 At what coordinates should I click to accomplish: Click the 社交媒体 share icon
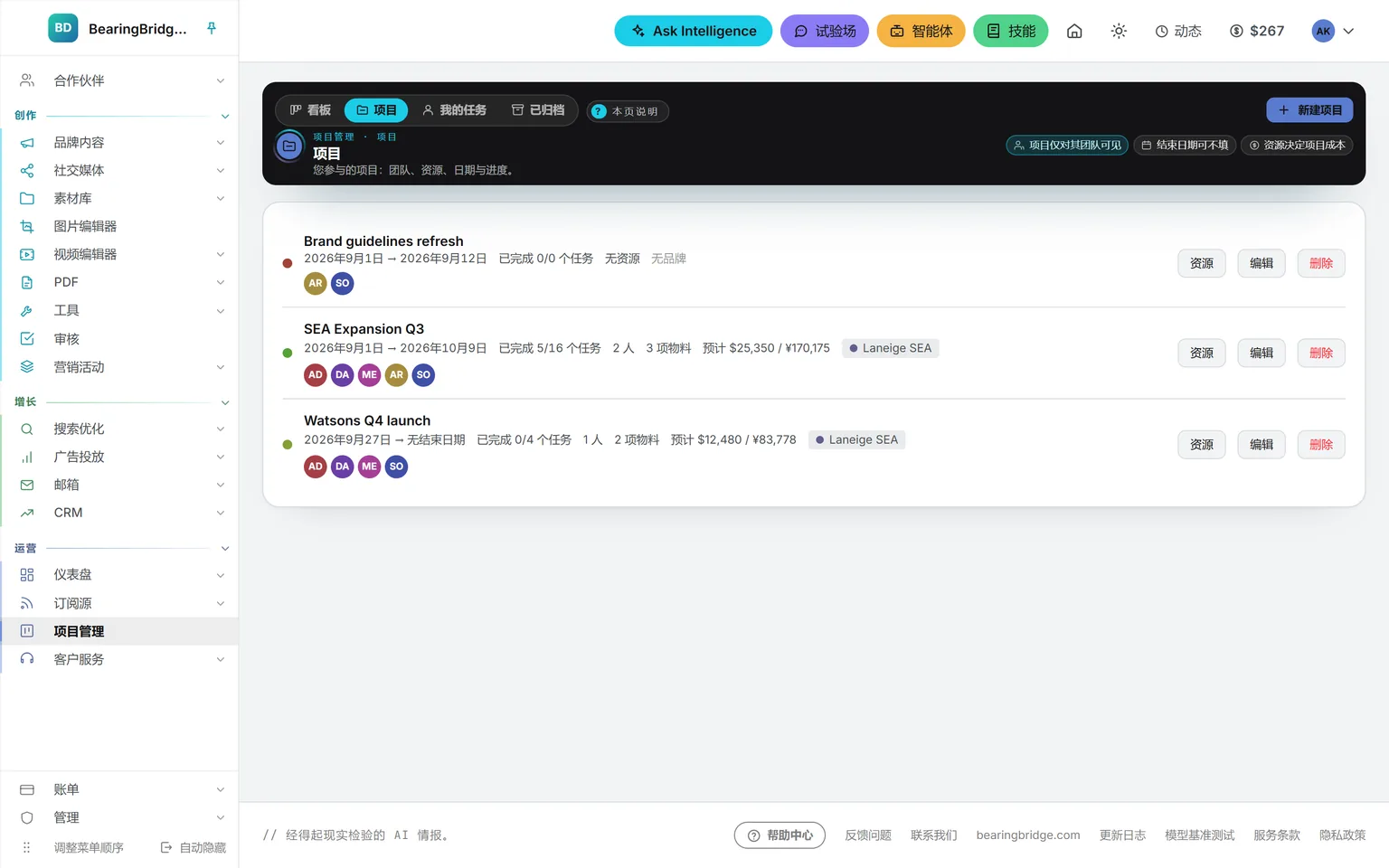coord(27,170)
